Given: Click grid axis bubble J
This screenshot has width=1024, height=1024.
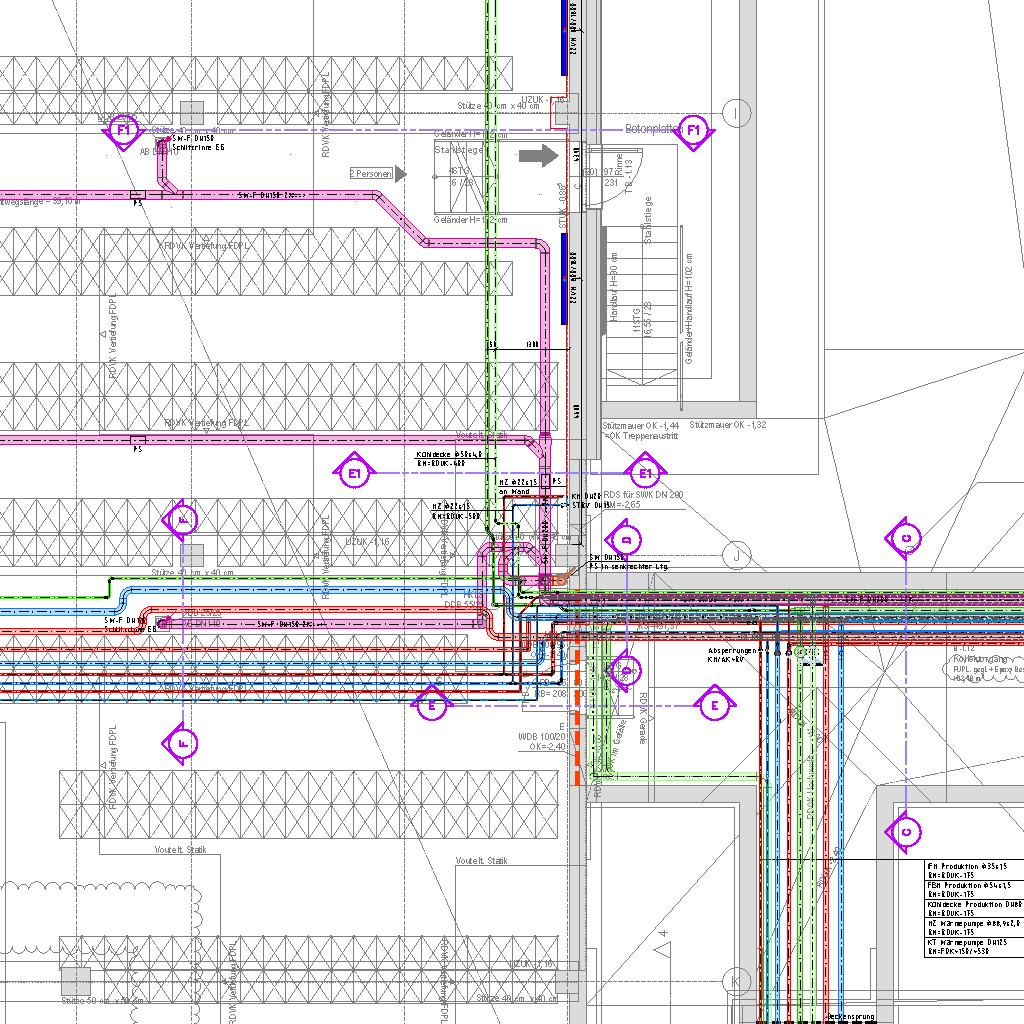Looking at the screenshot, I should pos(737,555).
